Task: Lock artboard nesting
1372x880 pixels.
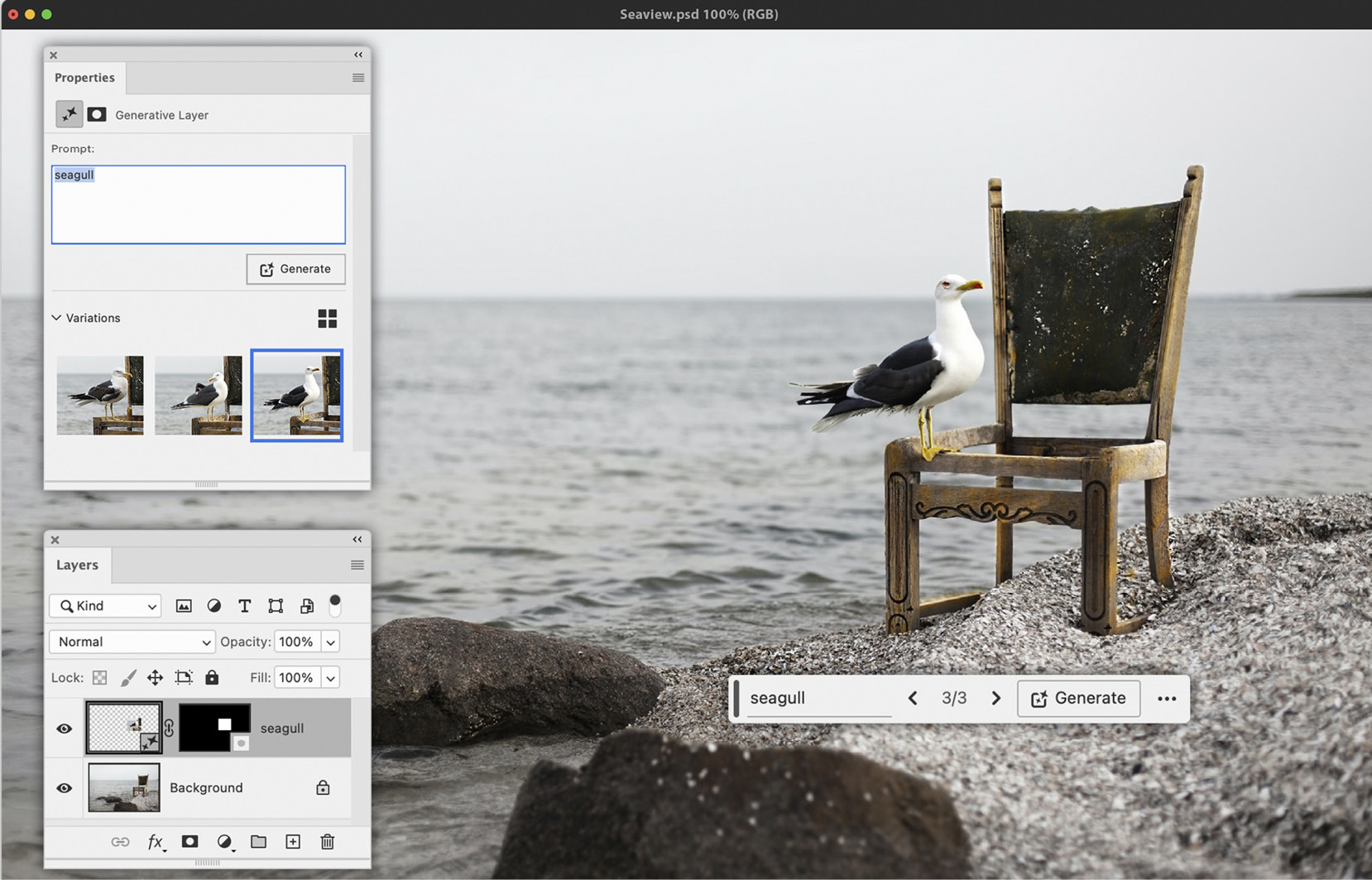Action: point(184,678)
